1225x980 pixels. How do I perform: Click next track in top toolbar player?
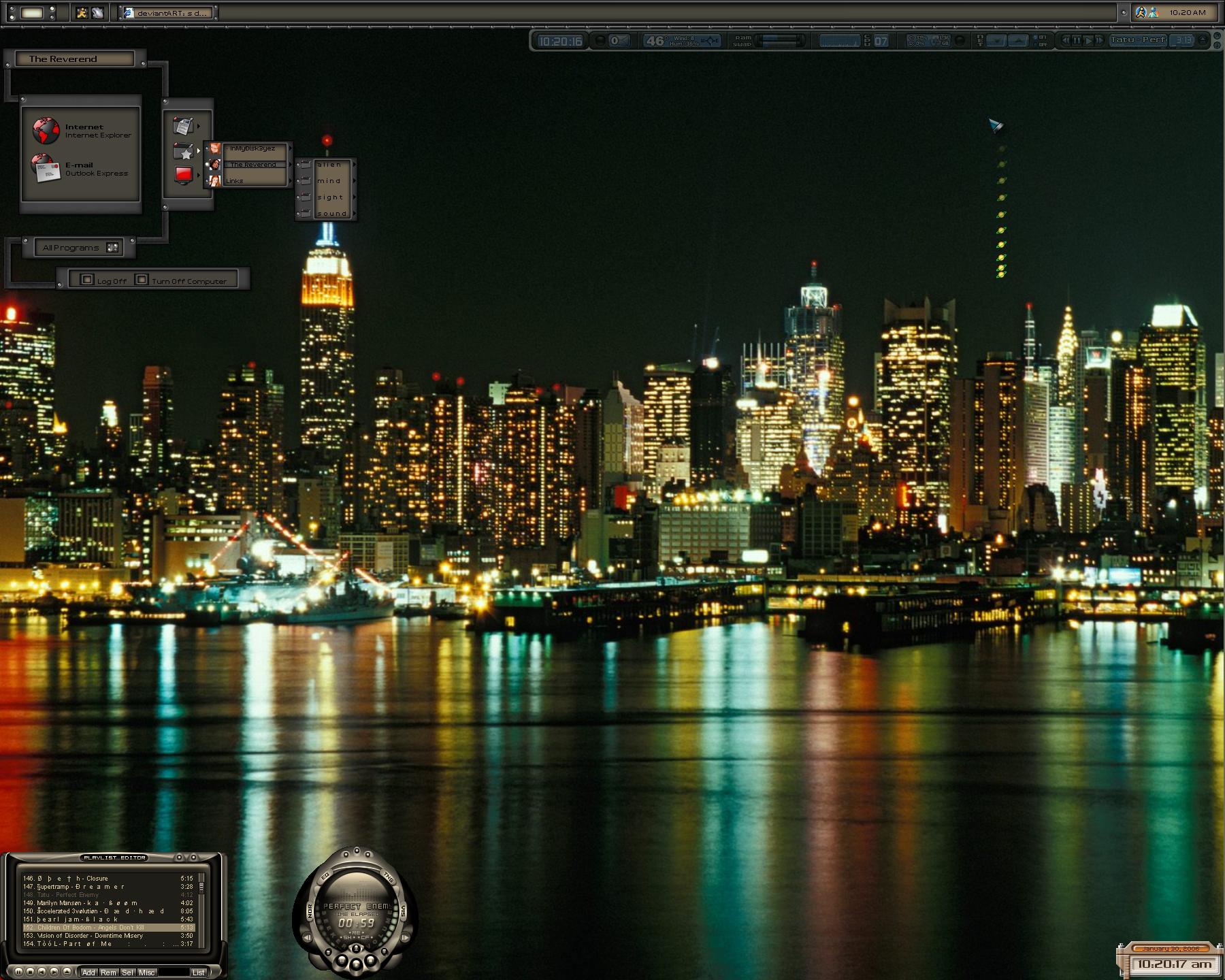[x=1098, y=41]
